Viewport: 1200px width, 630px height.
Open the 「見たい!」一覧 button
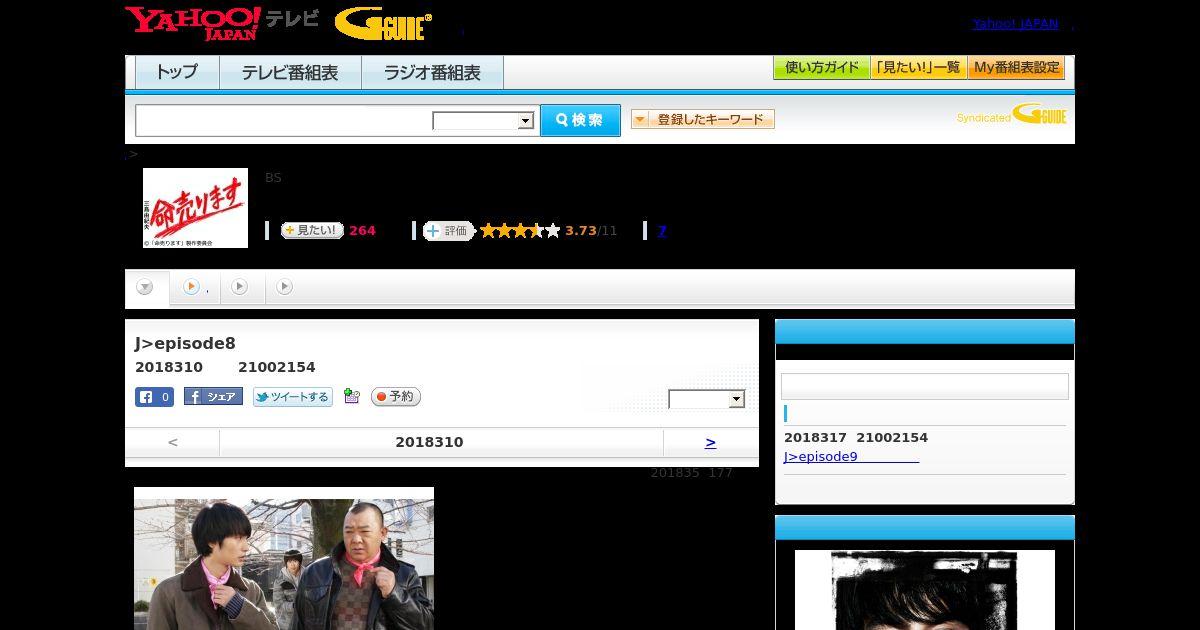[x=918, y=68]
